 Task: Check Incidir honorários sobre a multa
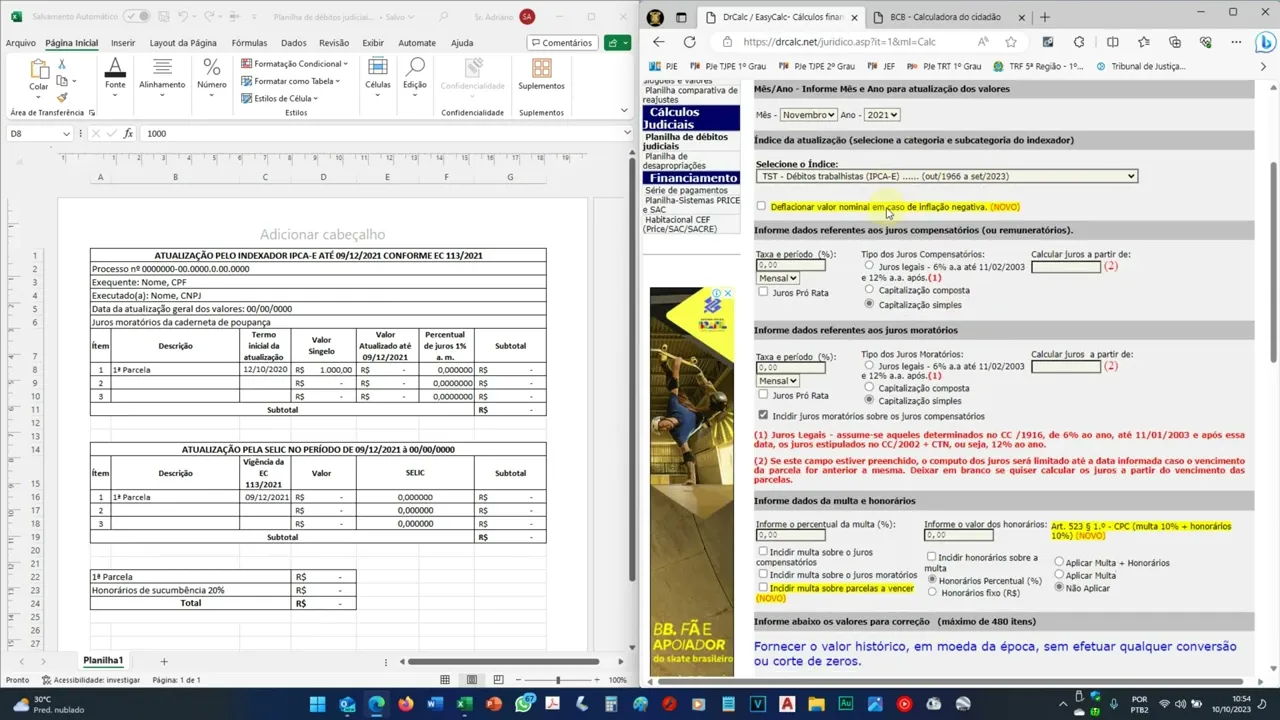pos(931,557)
